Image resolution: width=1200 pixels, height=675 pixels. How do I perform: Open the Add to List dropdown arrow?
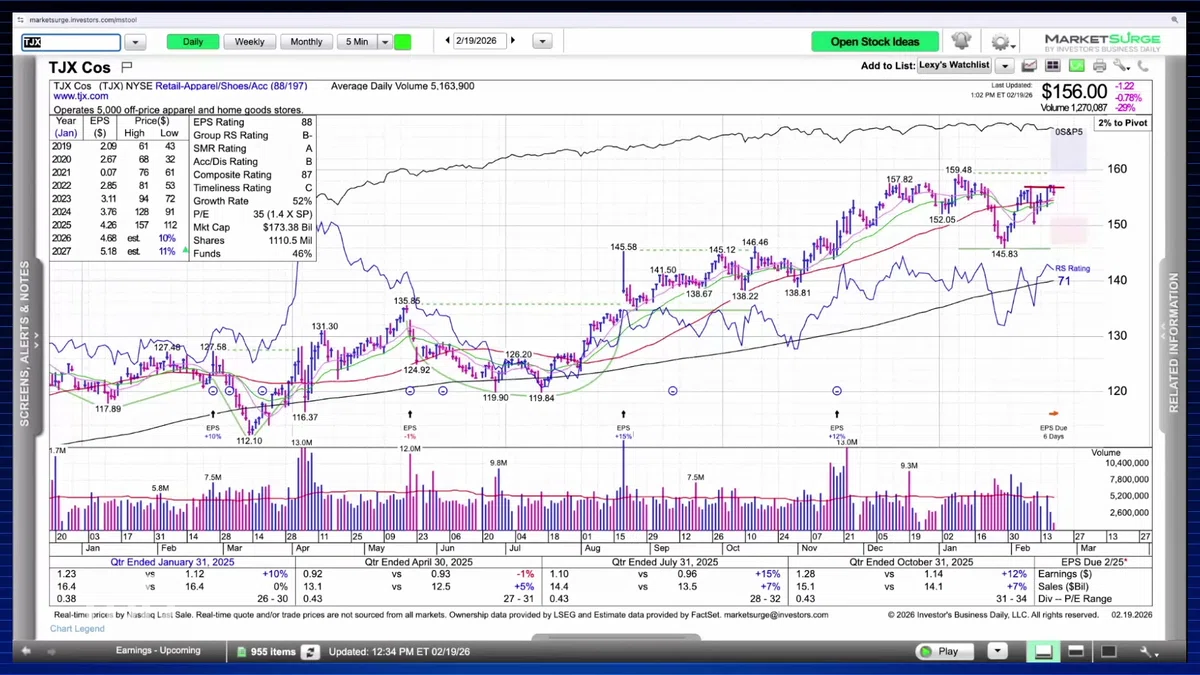pos(1005,66)
